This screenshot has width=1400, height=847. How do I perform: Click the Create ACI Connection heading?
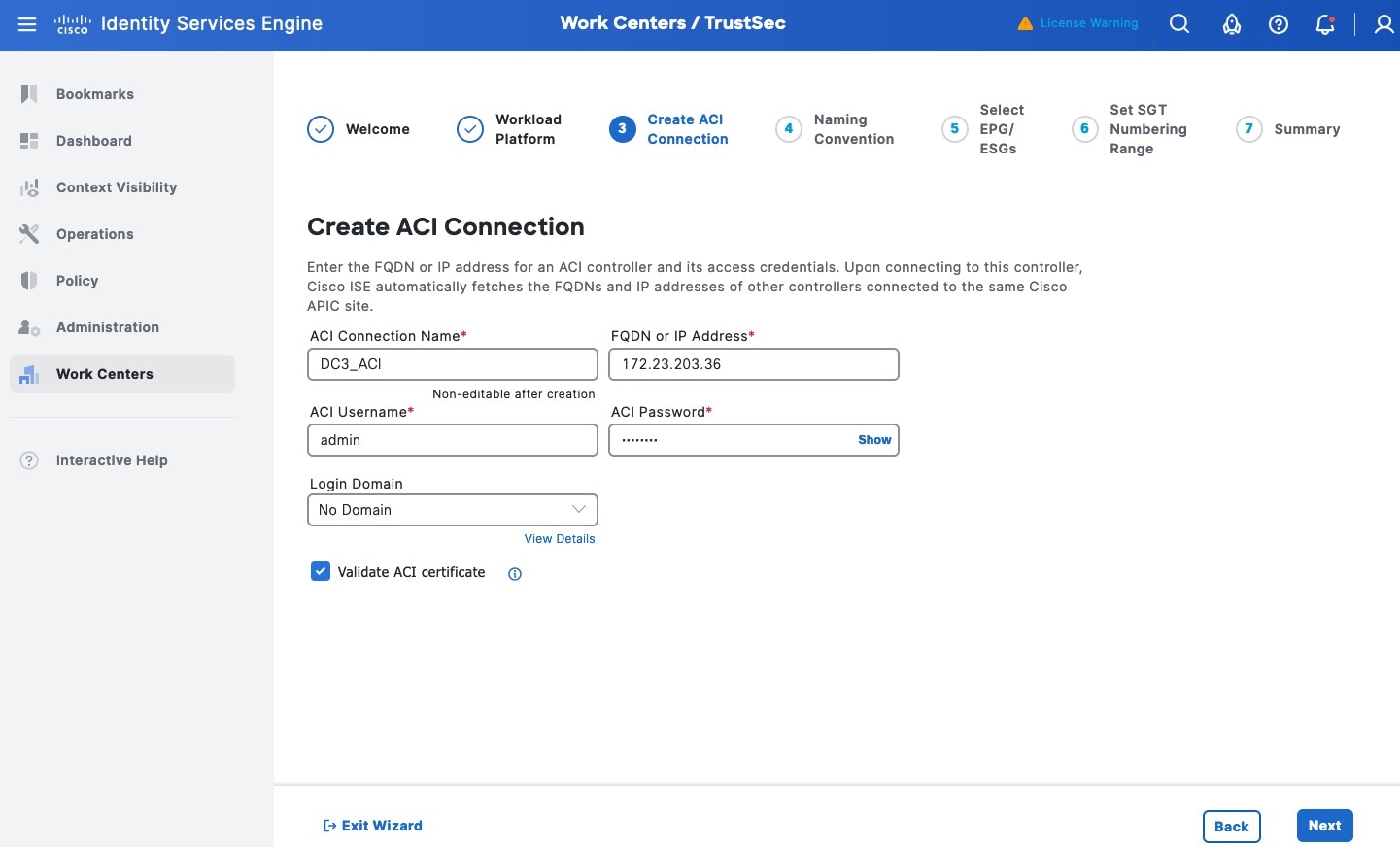446,226
